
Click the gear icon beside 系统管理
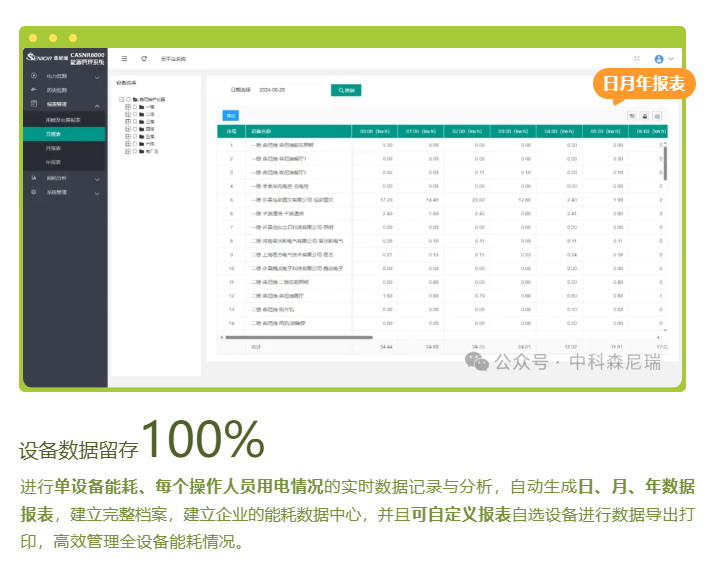34,192
